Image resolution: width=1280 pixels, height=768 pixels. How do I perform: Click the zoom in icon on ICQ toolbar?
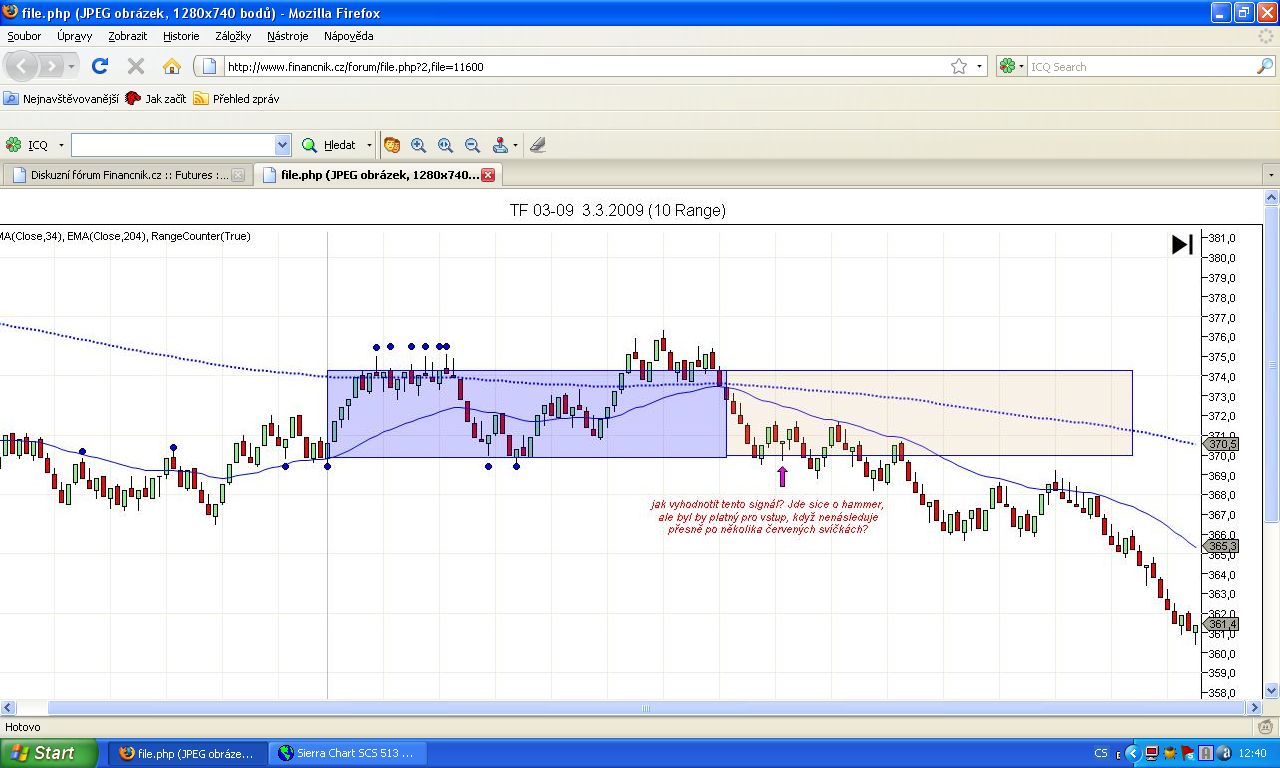(419, 145)
